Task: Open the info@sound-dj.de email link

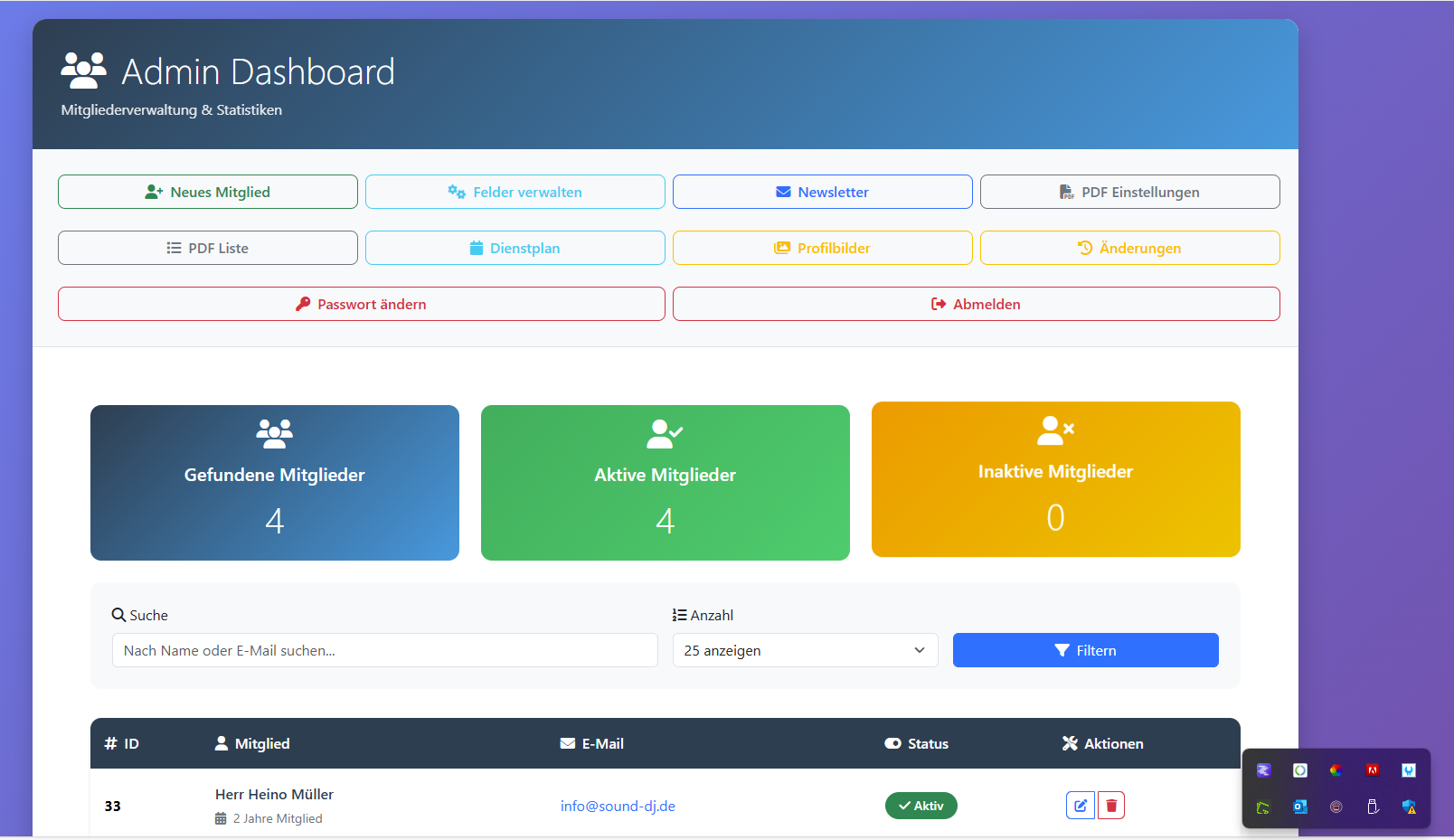Action: [x=618, y=806]
